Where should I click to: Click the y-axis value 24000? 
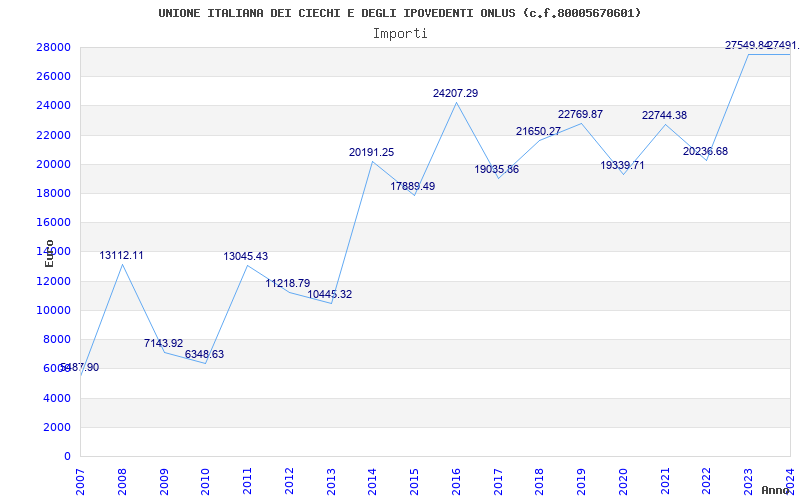(x=53, y=106)
